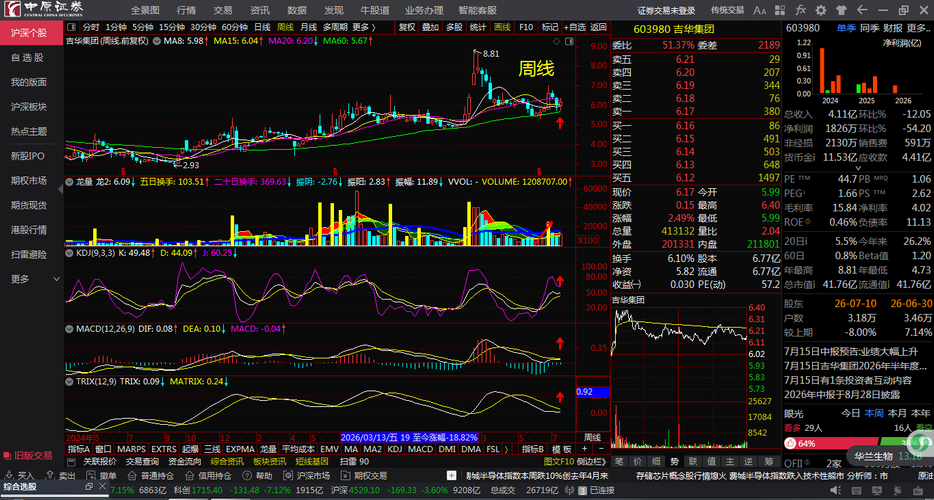This screenshot has height=500, width=934.
Task: Switch to 60分钟 chart tab
Action: tap(234, 27)
